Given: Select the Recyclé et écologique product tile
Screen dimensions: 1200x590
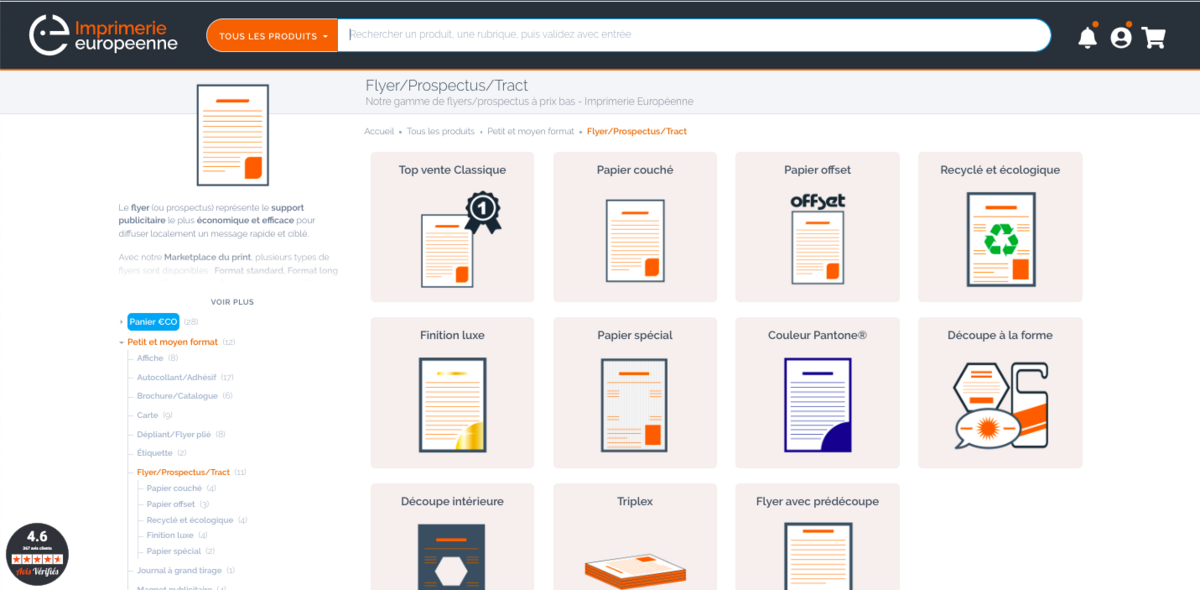Looking at the screenshot, I should 1000,227.
